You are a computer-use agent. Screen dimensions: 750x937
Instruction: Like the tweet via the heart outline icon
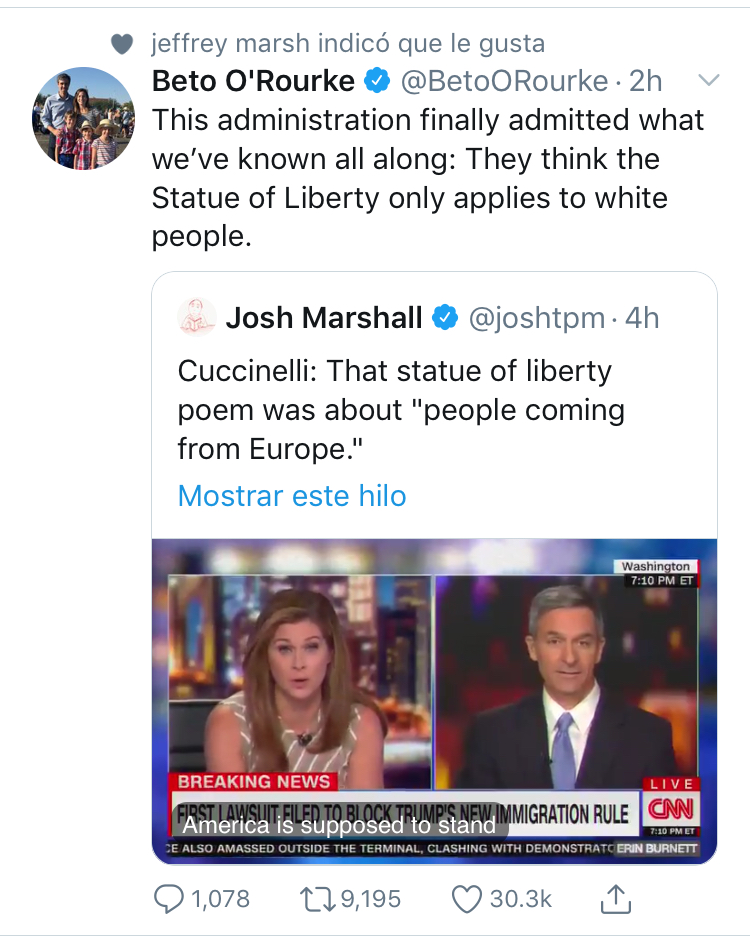[466, 899]
